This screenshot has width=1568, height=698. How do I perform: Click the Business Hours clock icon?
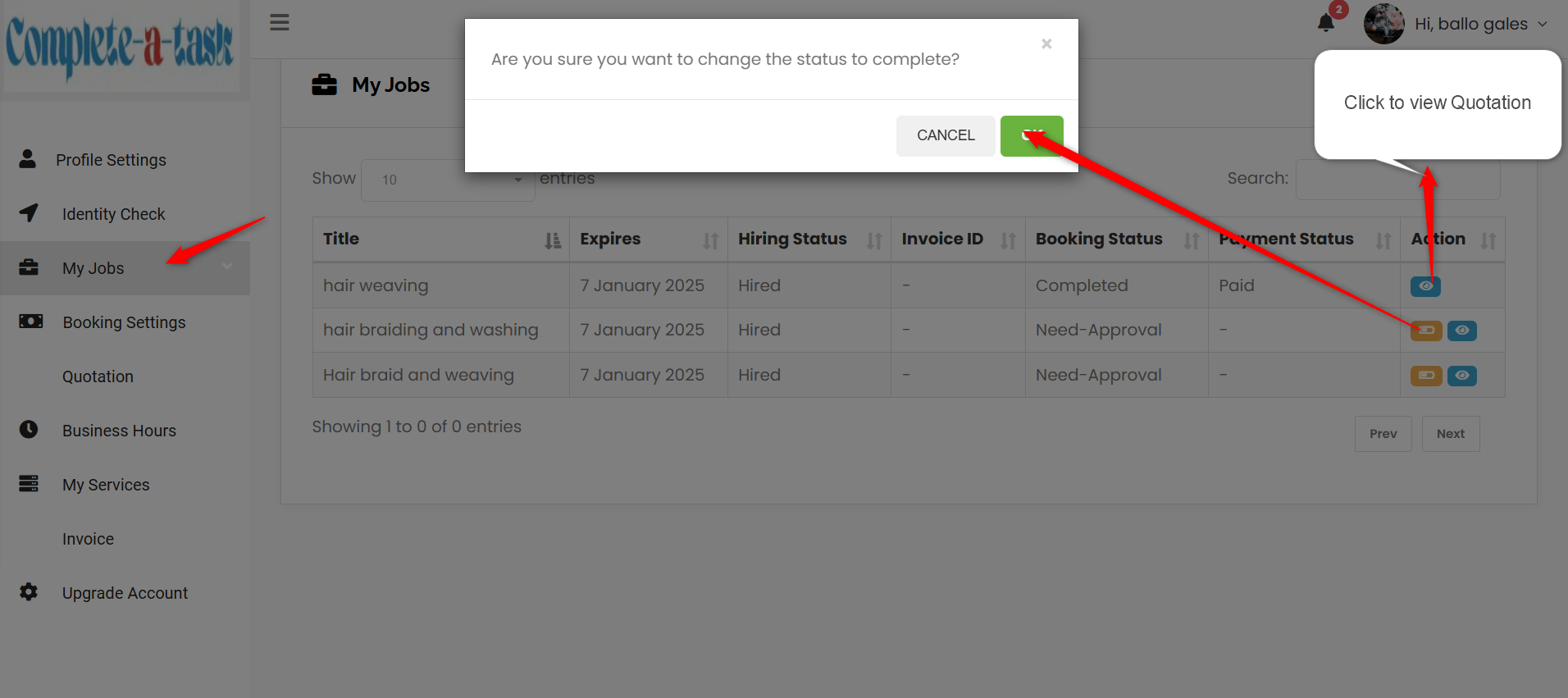point(29,429)
